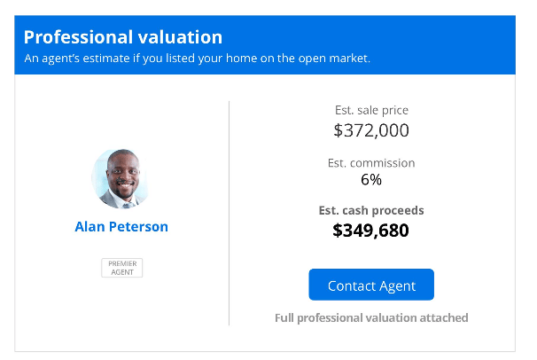Screen dimensions: 537x360
Task: Click the Est. cash proceeds label
Action: (371, 210)
